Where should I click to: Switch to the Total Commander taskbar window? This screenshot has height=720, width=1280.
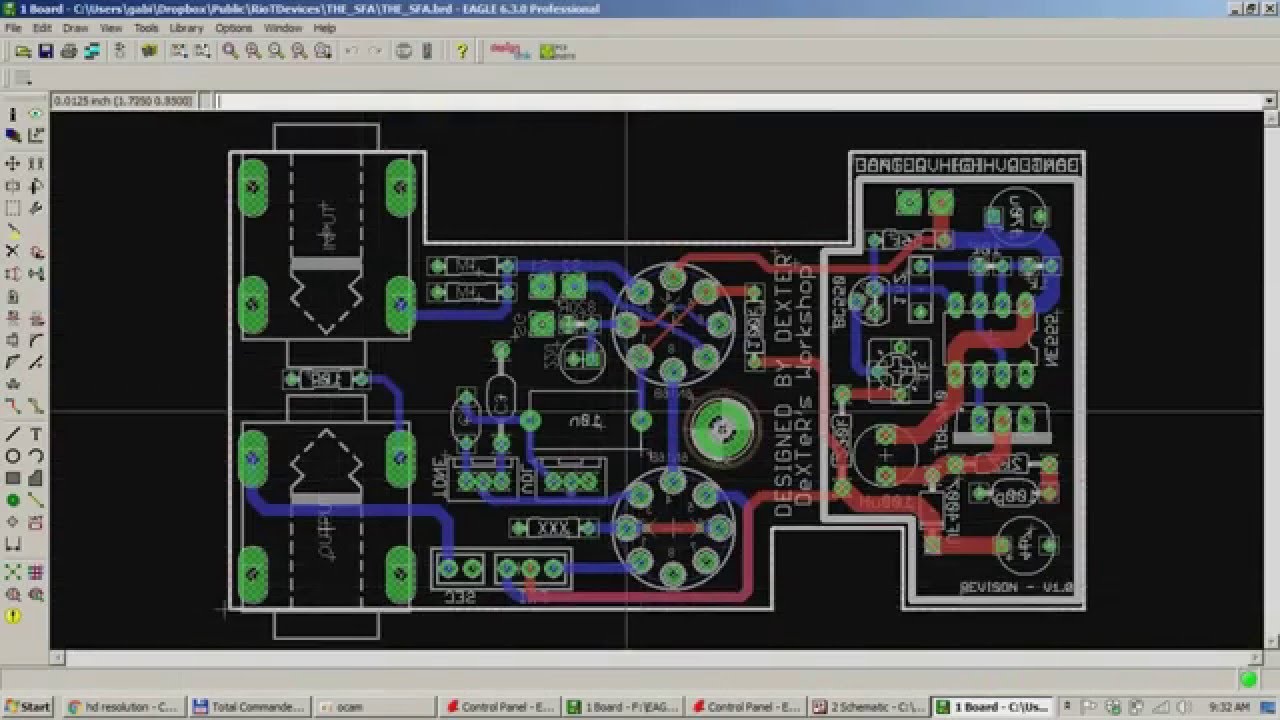[x=250, y=706]
